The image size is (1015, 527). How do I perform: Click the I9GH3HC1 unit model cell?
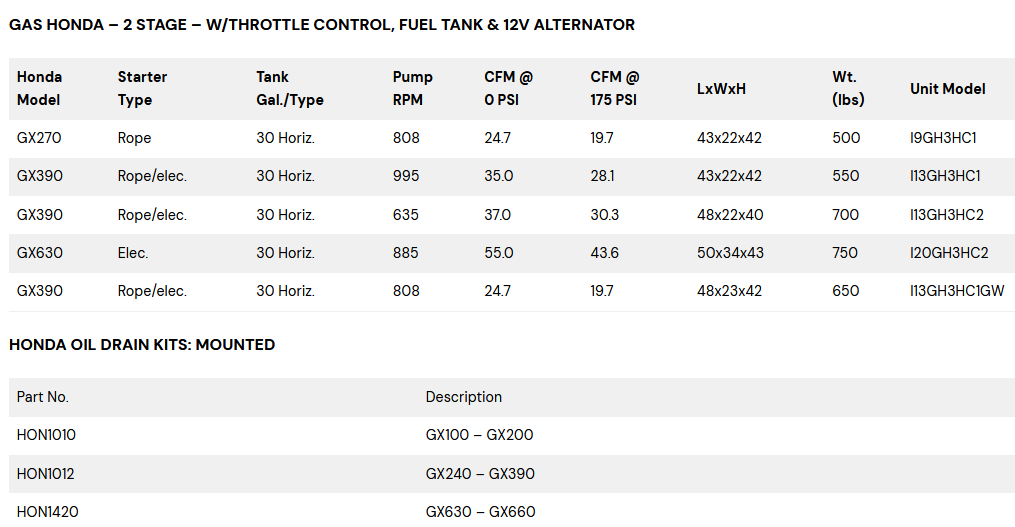[943, 138]
